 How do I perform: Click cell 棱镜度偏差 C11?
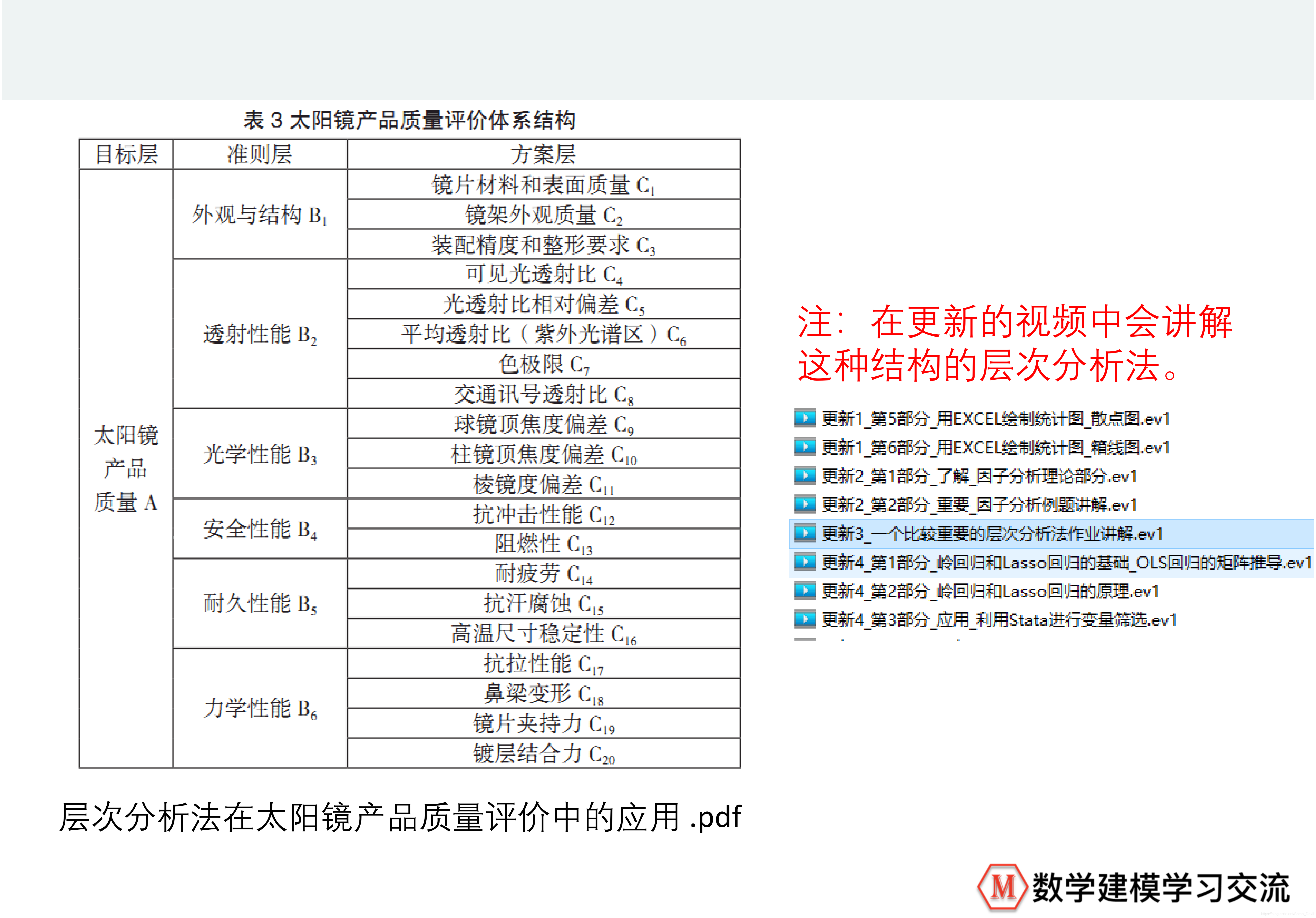(x=543, y=484)
